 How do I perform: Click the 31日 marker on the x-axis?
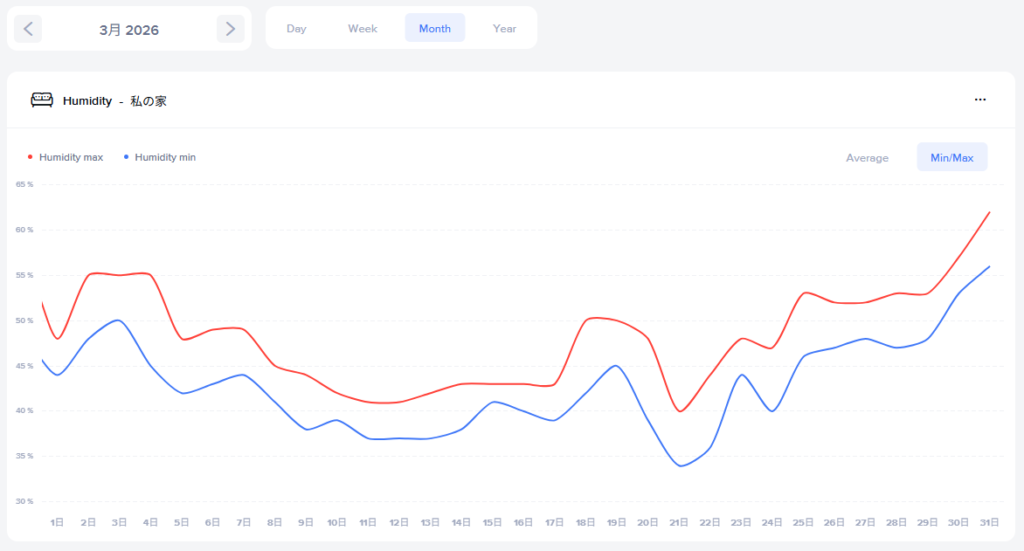tap(989, 523)
